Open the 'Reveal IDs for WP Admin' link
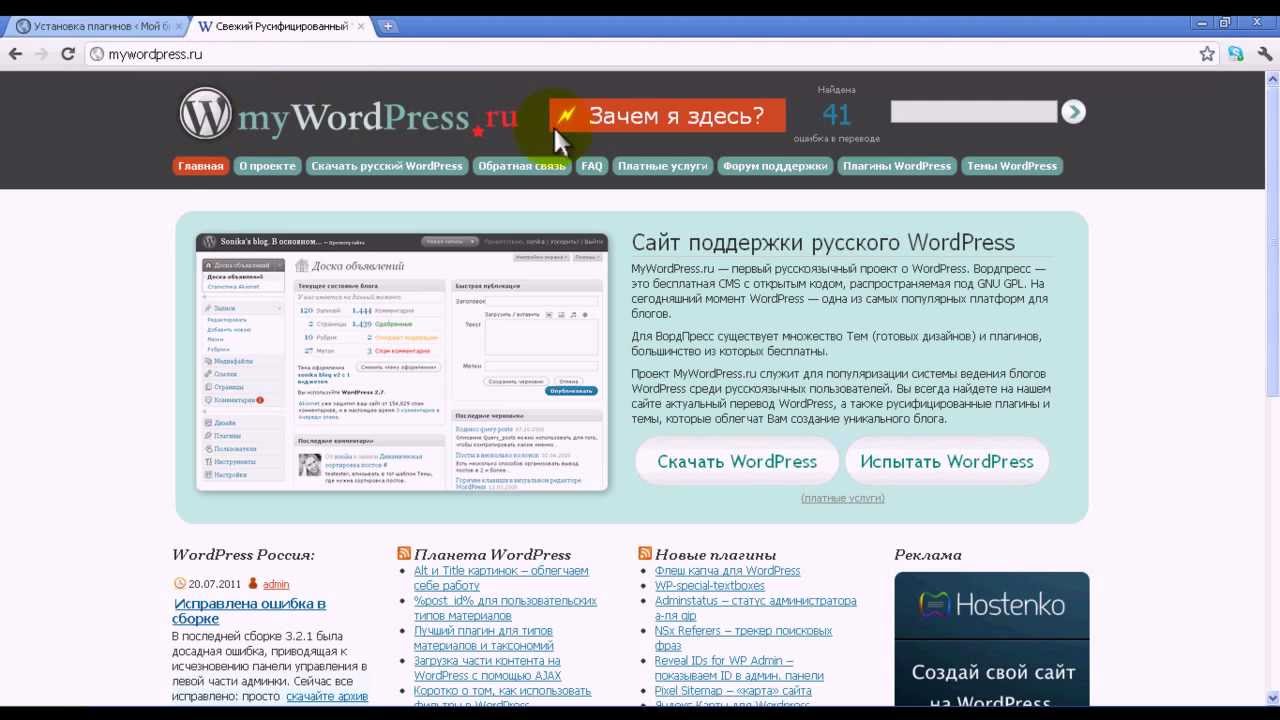 point(739,668)
